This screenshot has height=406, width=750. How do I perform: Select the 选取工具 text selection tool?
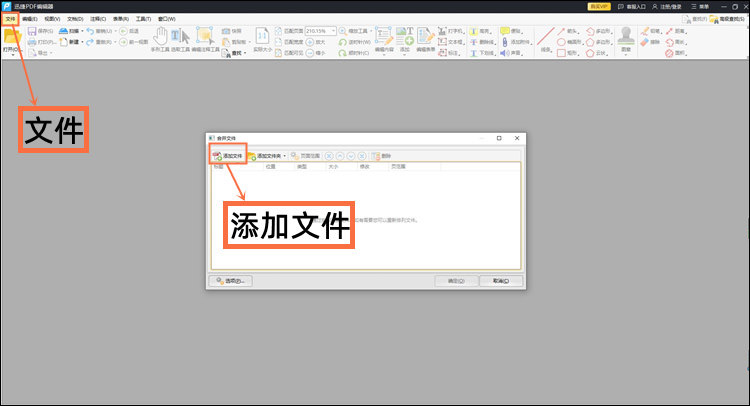[x=181, y=39]
